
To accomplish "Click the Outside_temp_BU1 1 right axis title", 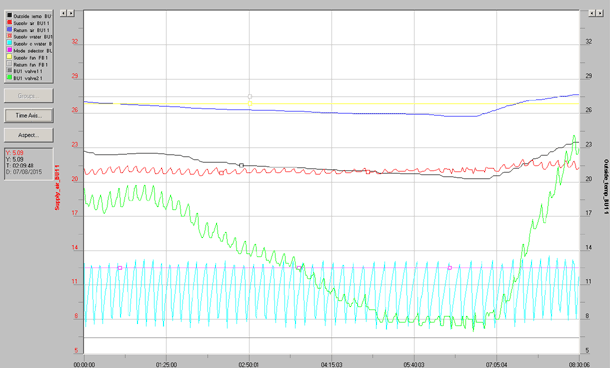I will [606, 186].
